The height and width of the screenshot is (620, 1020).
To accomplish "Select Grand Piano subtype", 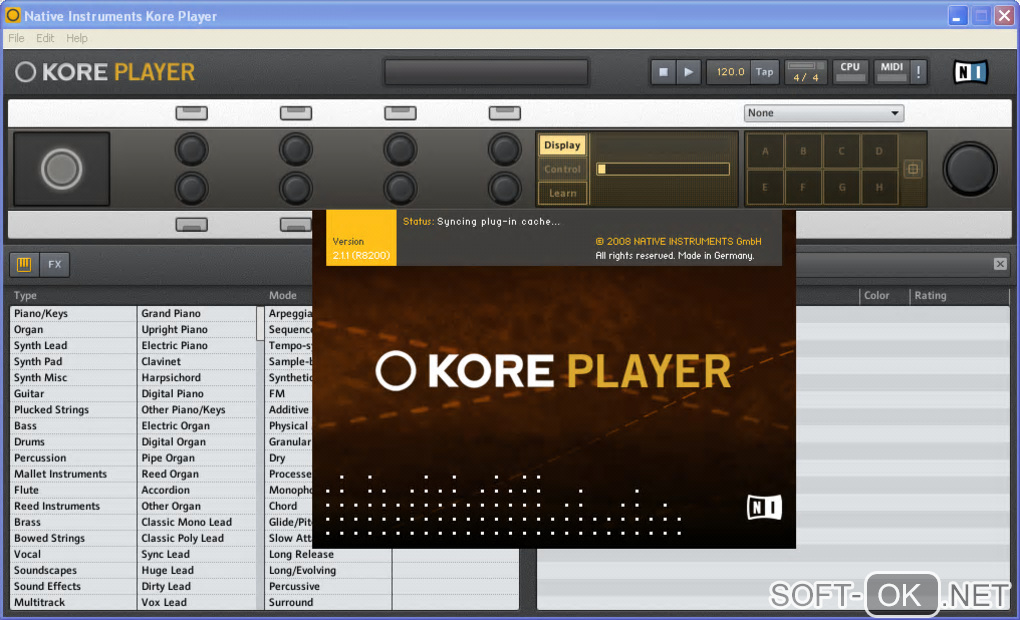I will tap(197, 314).
